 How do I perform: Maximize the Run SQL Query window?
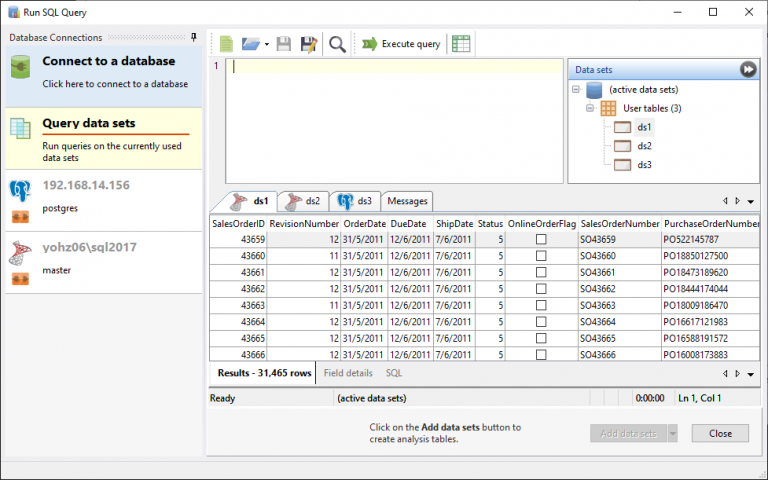(x=713, y=12)
